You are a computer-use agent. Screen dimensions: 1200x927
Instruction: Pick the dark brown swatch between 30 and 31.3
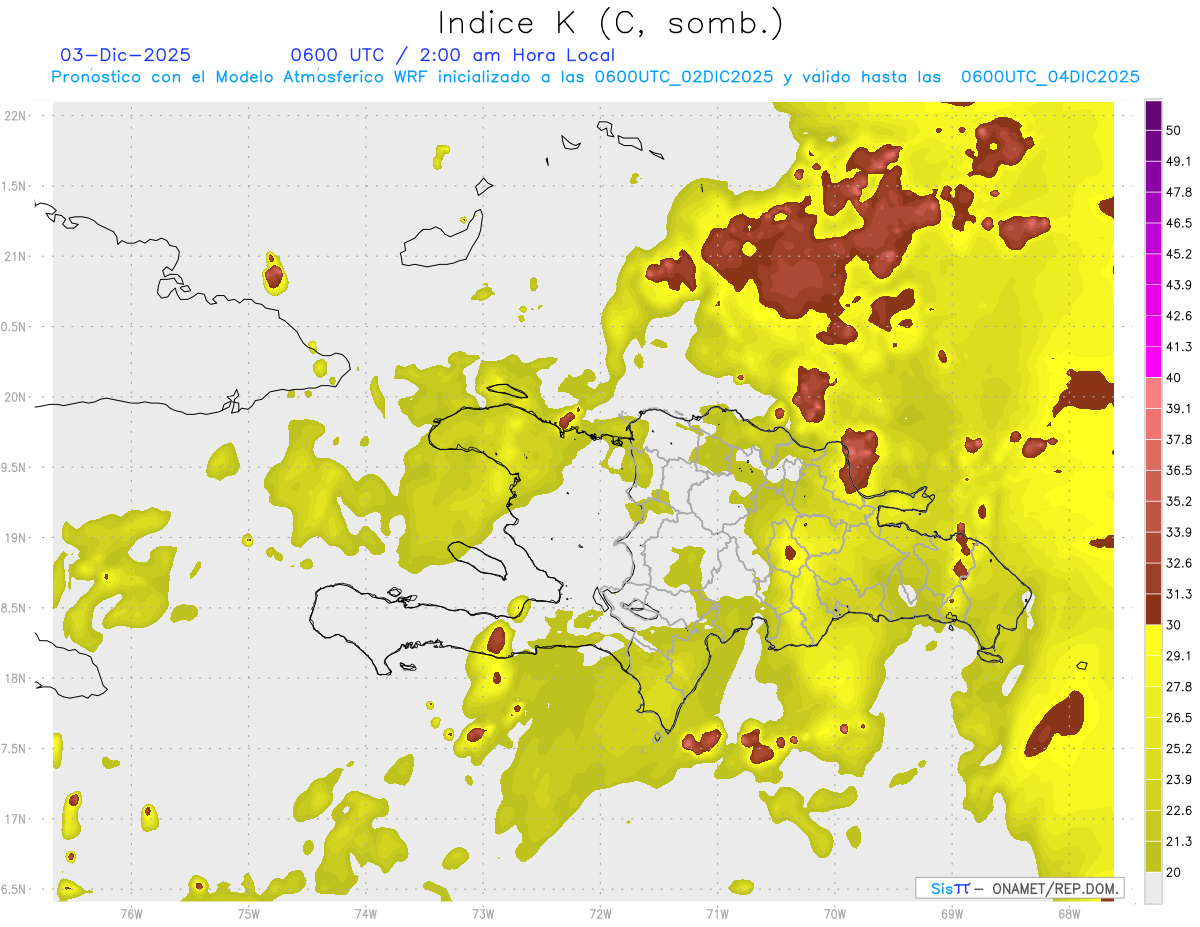[x=1153, y=609]
